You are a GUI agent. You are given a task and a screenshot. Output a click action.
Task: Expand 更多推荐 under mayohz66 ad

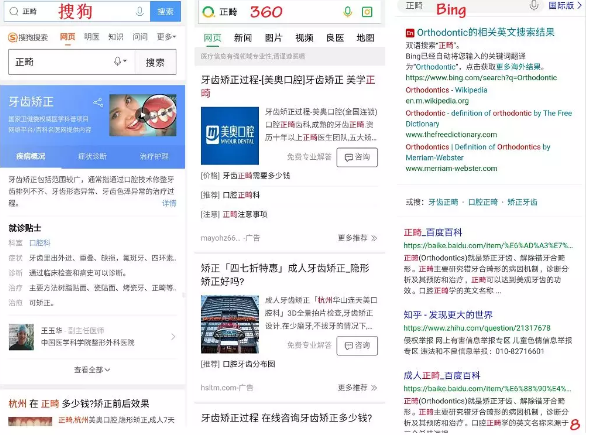(358, 238)
